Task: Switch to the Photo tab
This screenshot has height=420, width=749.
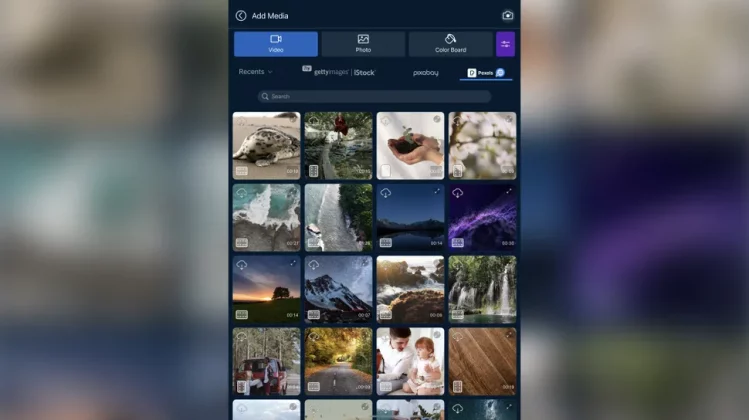Action: (x=363, y=44)
